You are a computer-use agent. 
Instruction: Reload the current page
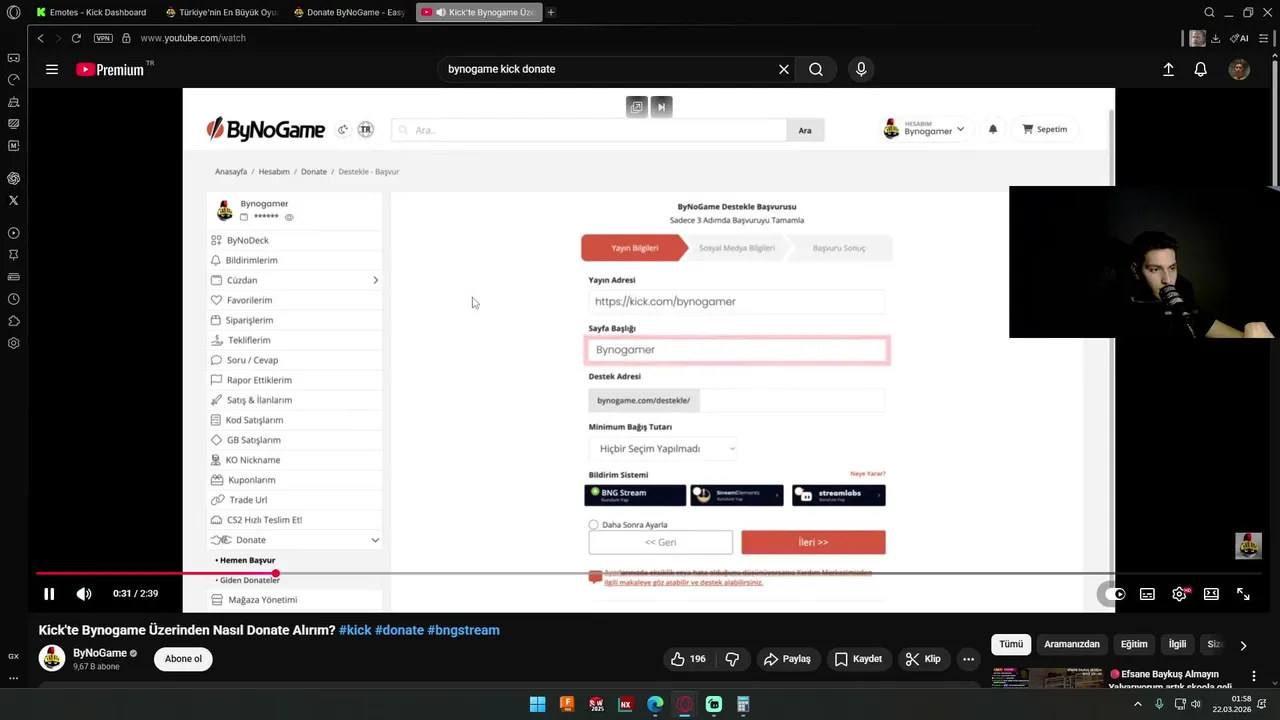coord(76,38)
